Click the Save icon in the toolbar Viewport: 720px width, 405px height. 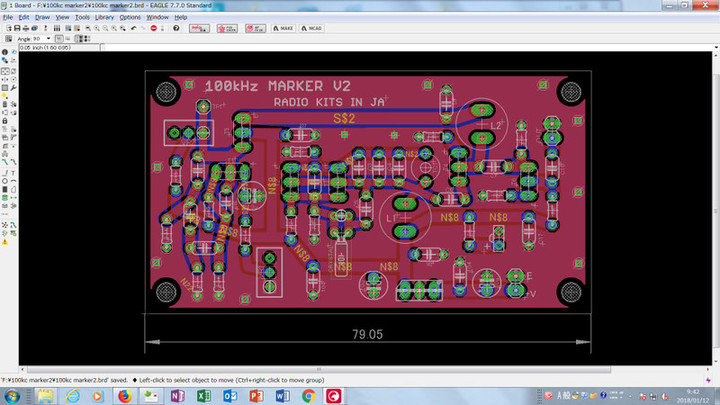[17, 28]
